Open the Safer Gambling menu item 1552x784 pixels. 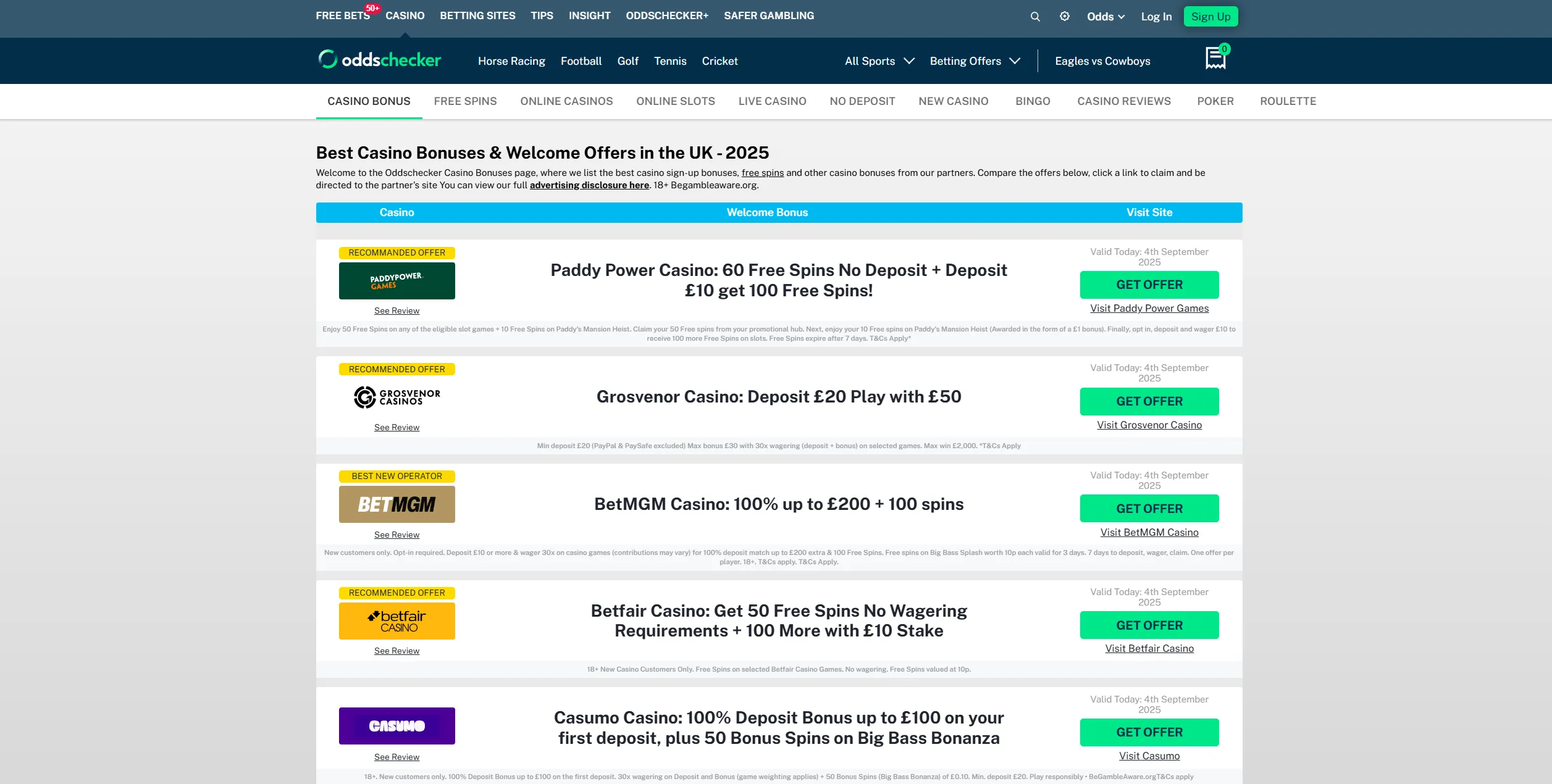[x=769, y=15]
